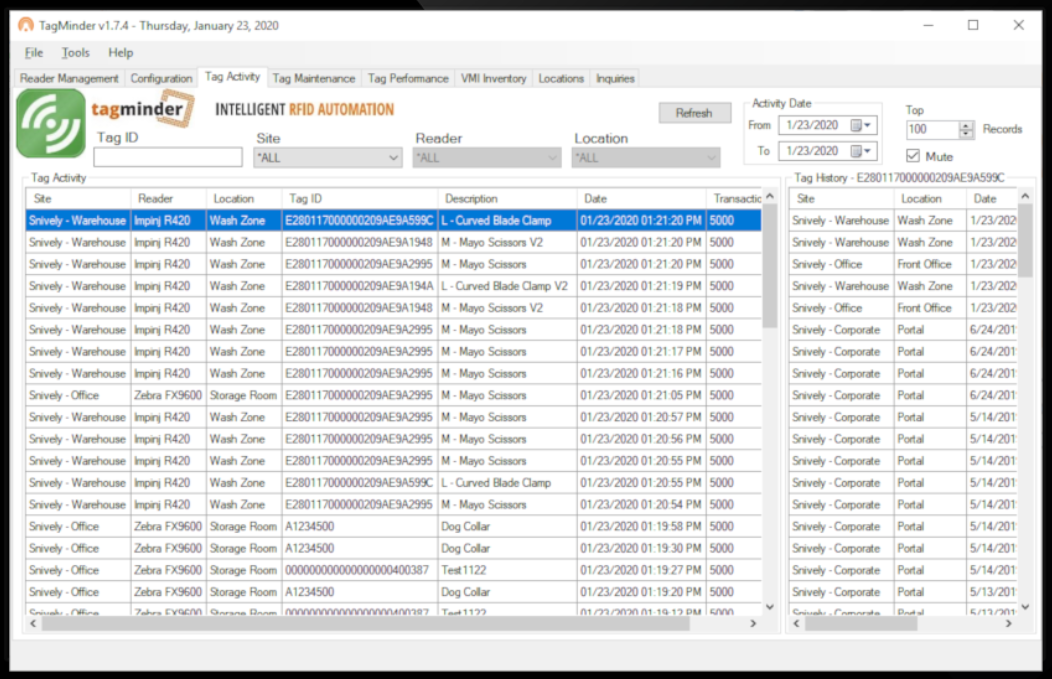Switch to the Tag Maintenance tab
1052x679 pixels.
314,79
